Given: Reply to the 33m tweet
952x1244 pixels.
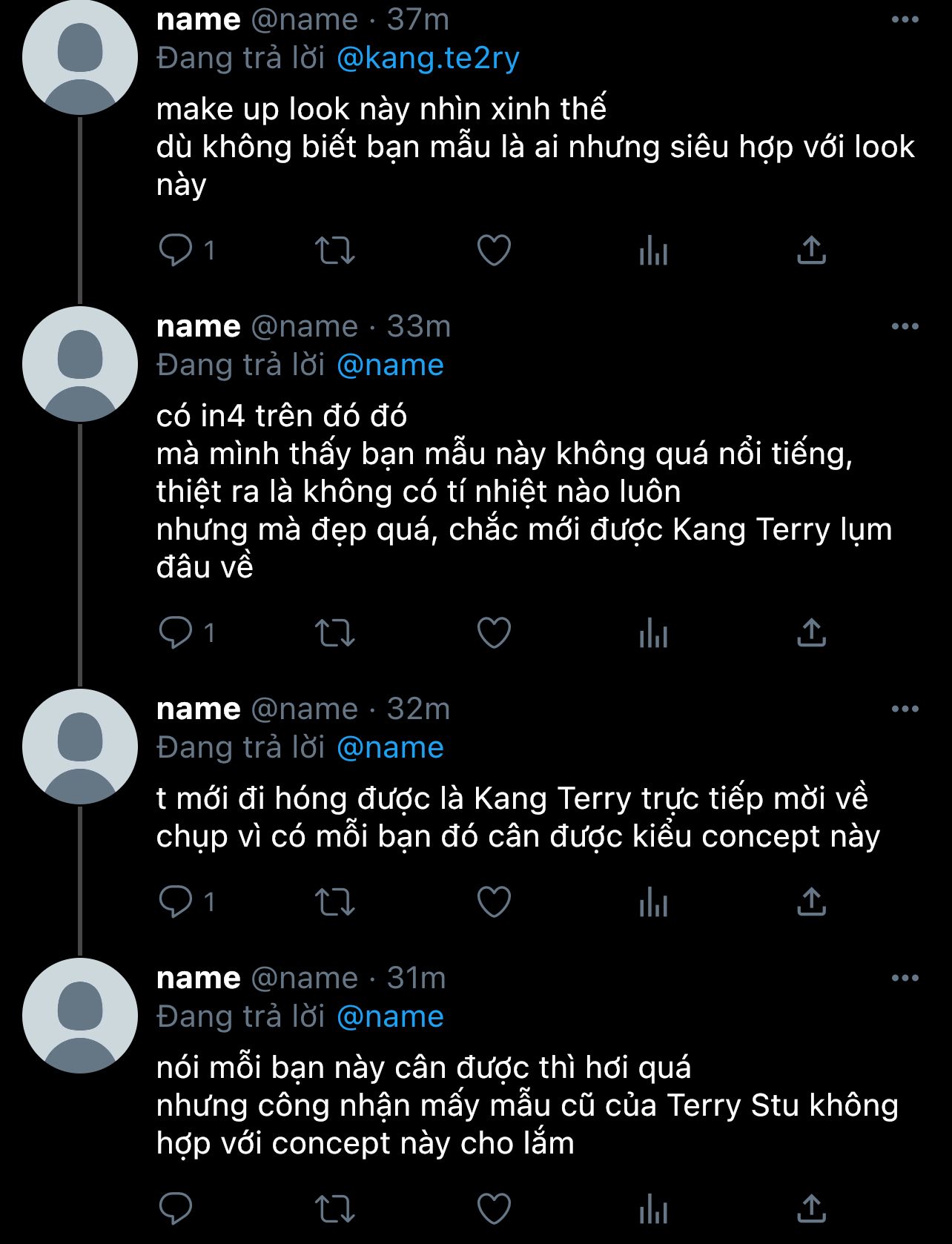Looking at the screenshot, I should [176, 633].
